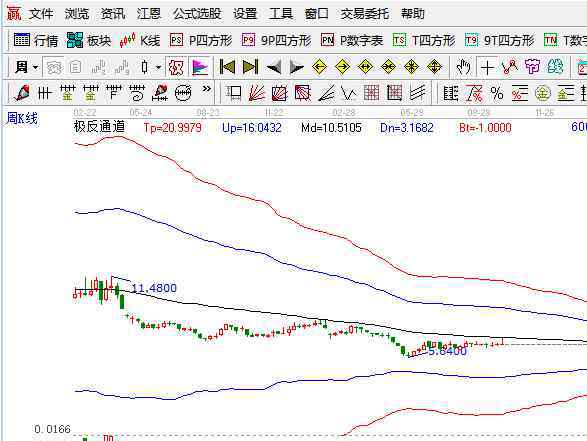Select the hand pan tool
The width and height of the screenshot is (587, 441).
pyautogui.click(x=463, y=67)
